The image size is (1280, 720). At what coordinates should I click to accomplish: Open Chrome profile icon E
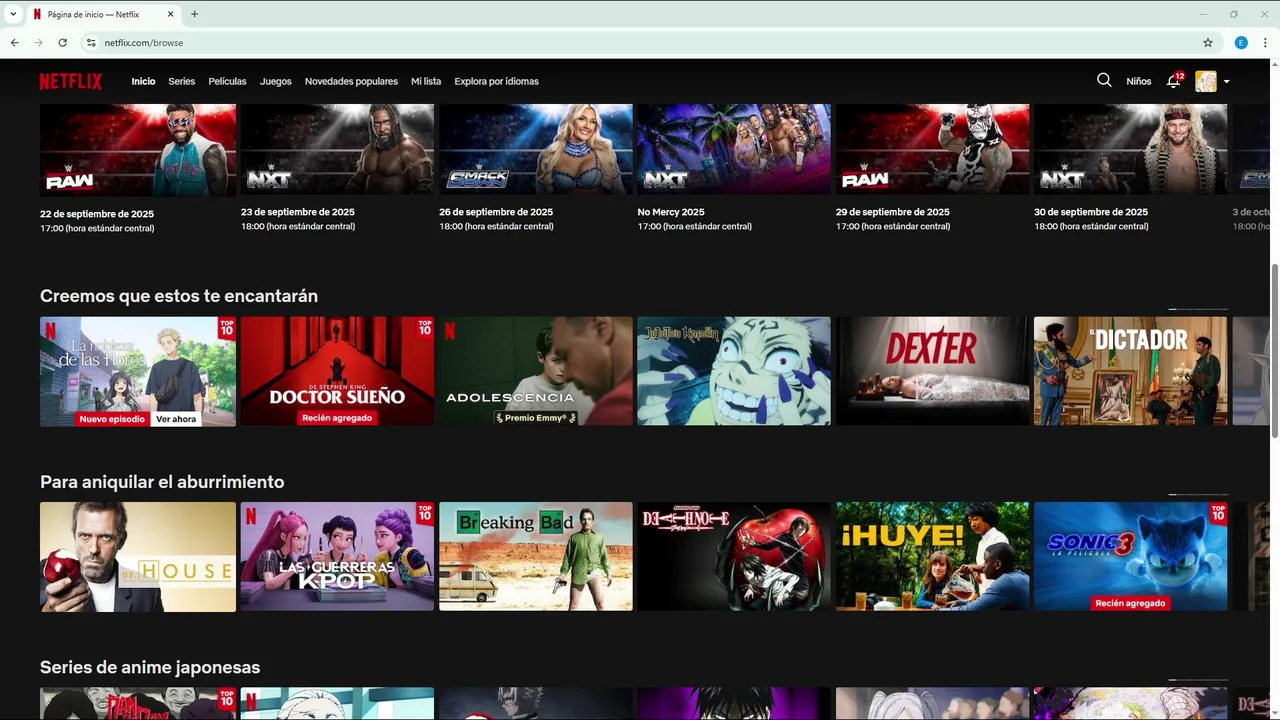[x=1241, y=43]
